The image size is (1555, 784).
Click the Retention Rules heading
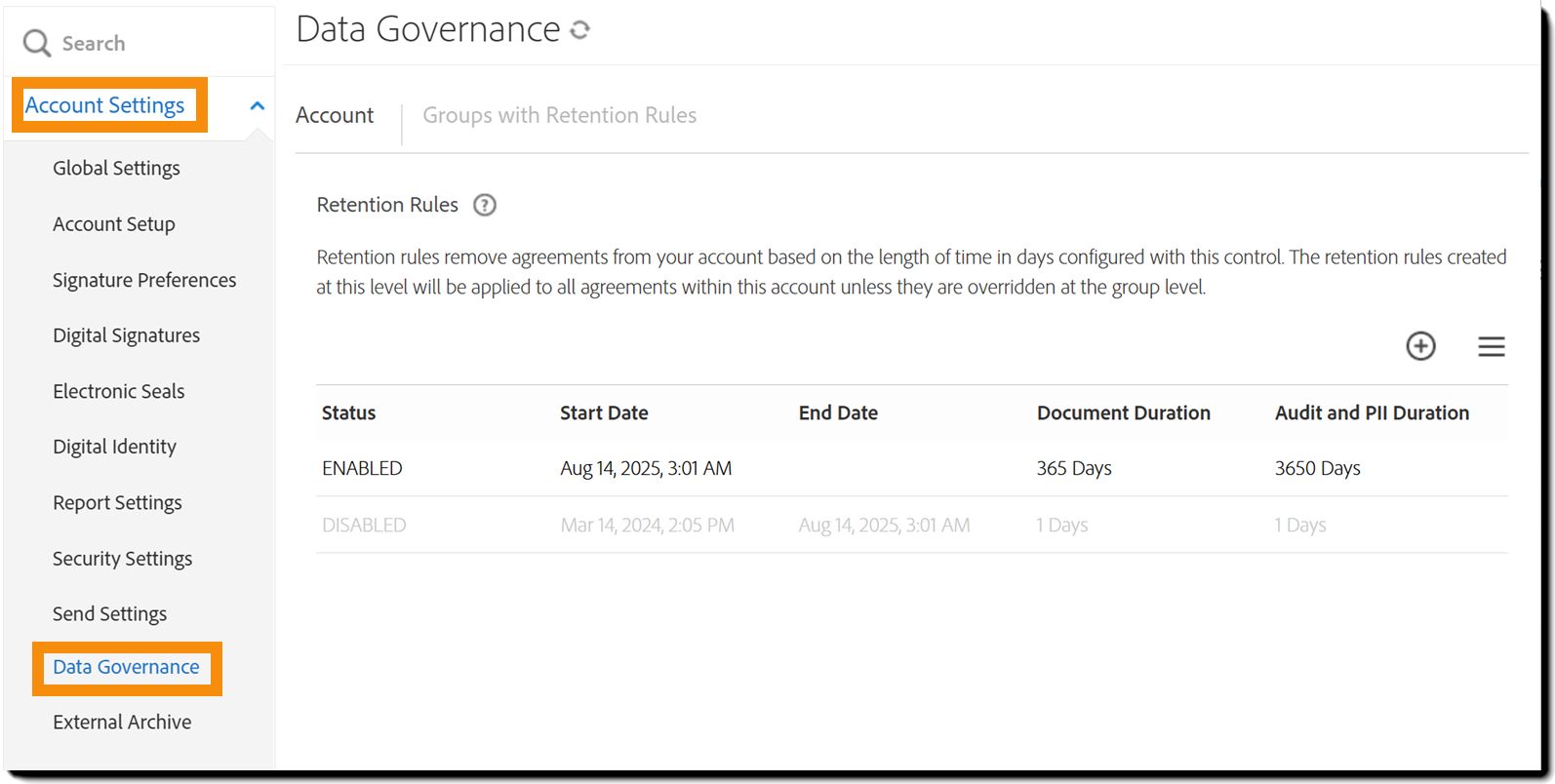pyautogui.click(x=387, y=205)
